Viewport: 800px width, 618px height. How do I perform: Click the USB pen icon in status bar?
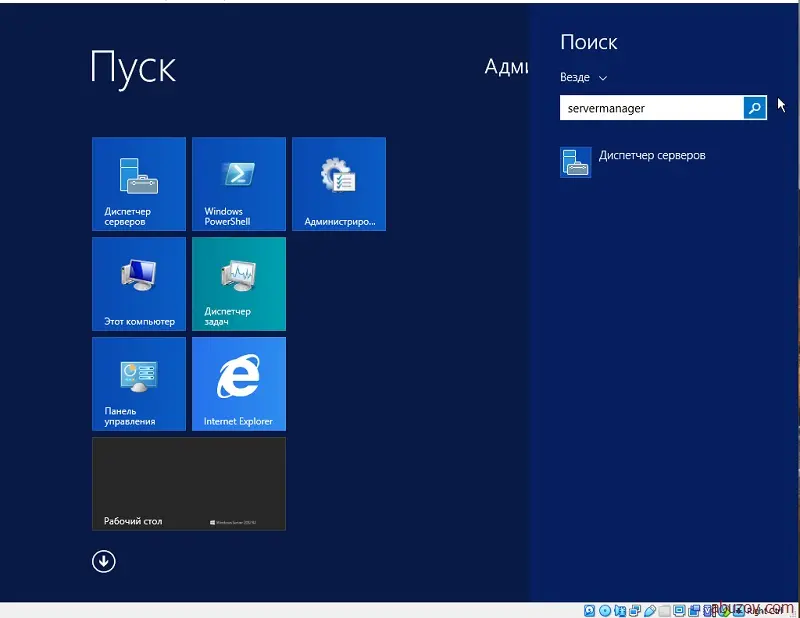[x=650, y=610]
